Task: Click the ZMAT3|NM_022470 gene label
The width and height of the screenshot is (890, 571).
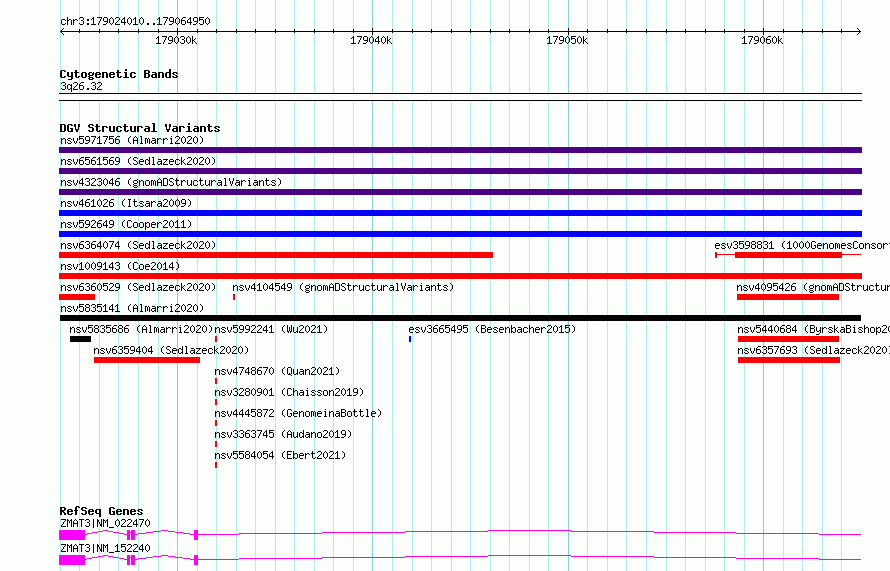Action: coord(105,523)
